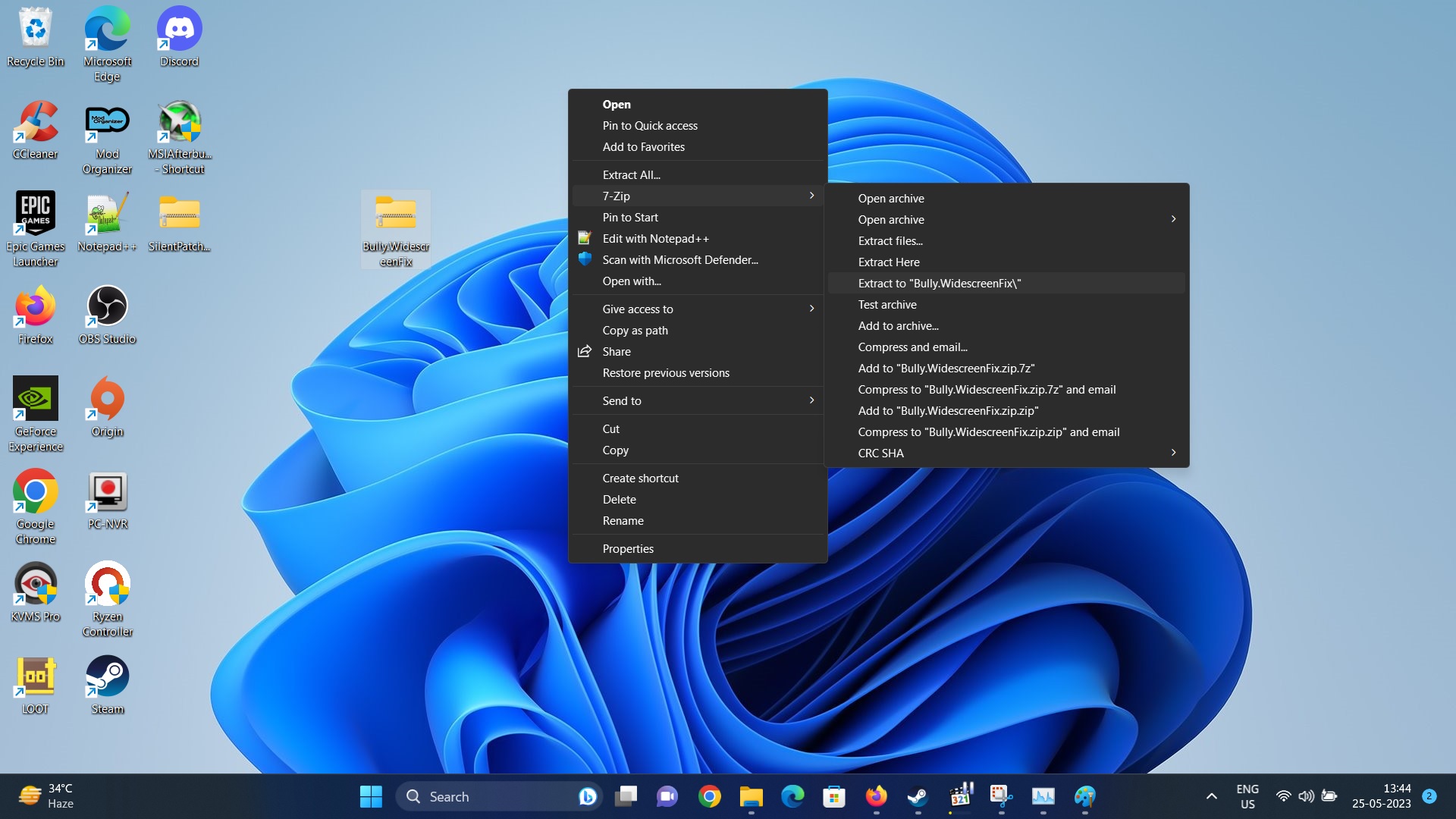The image size is (1456, 819).
Task: Select Extract Here in 7-Zip submenu
Action: click(x=888, y=262)
